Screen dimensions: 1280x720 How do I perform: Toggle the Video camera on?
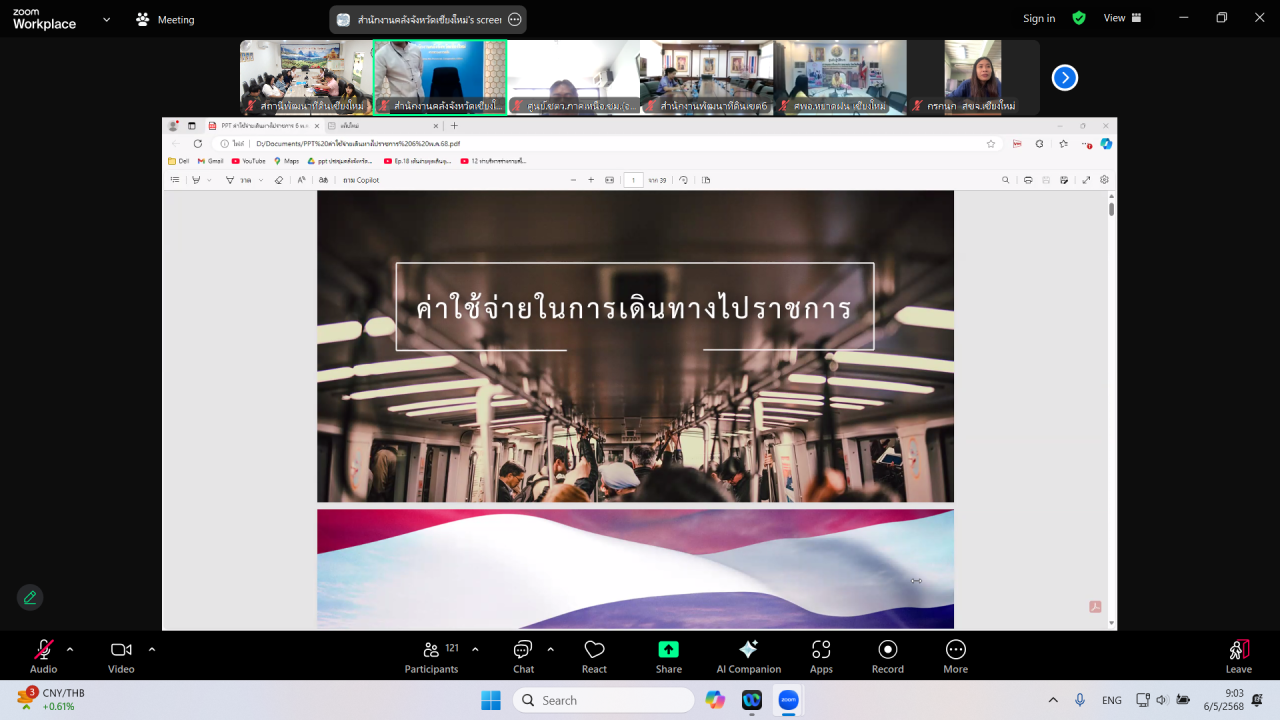[x=121, y=656]
